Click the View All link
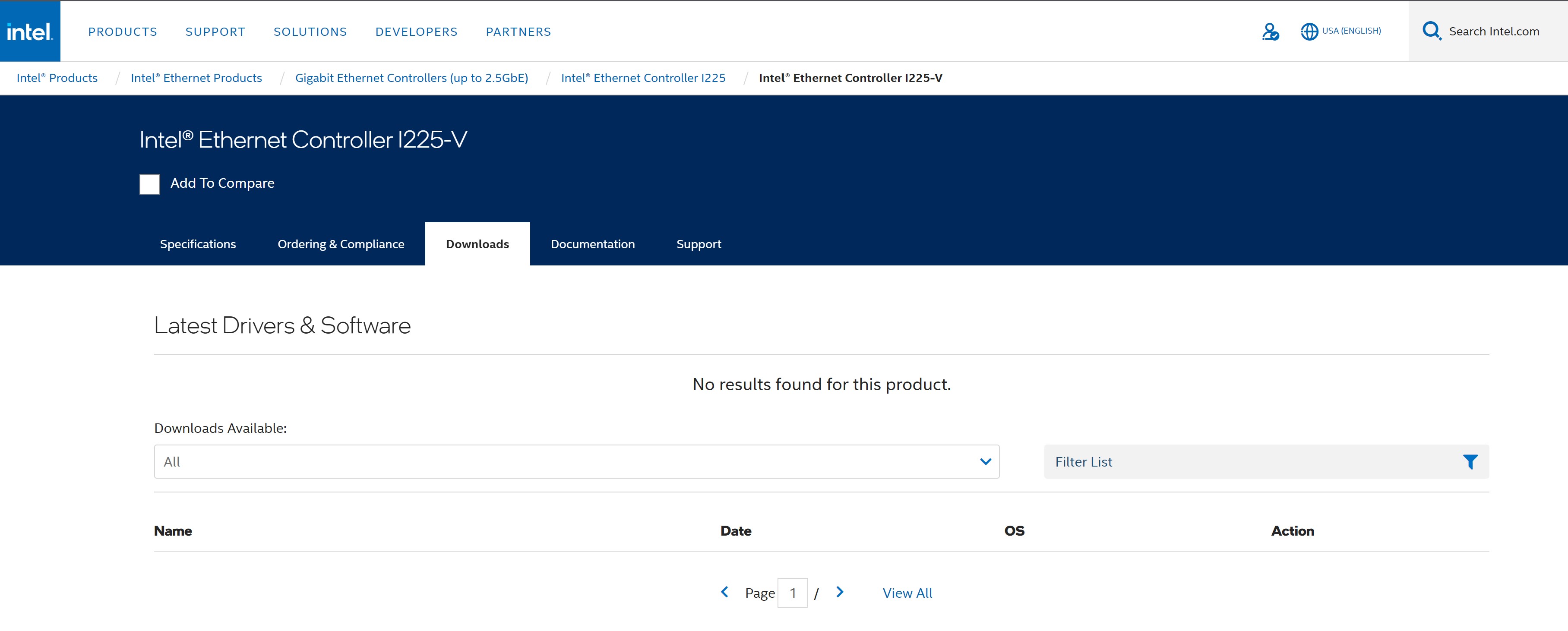1568x631 pixels. pyautogui.click(x=907, y=593)
